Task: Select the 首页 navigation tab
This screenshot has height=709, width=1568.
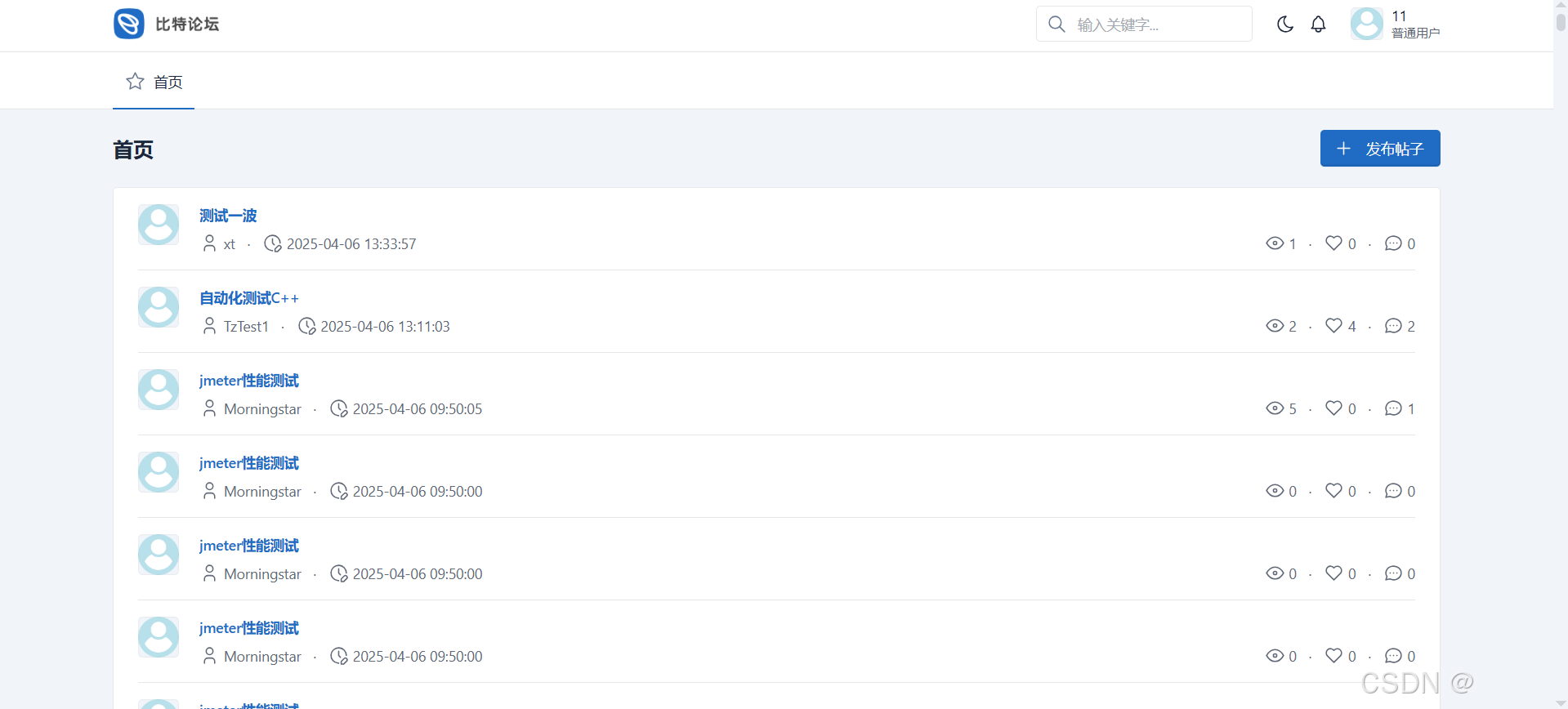Action: (x=154, y=82)
